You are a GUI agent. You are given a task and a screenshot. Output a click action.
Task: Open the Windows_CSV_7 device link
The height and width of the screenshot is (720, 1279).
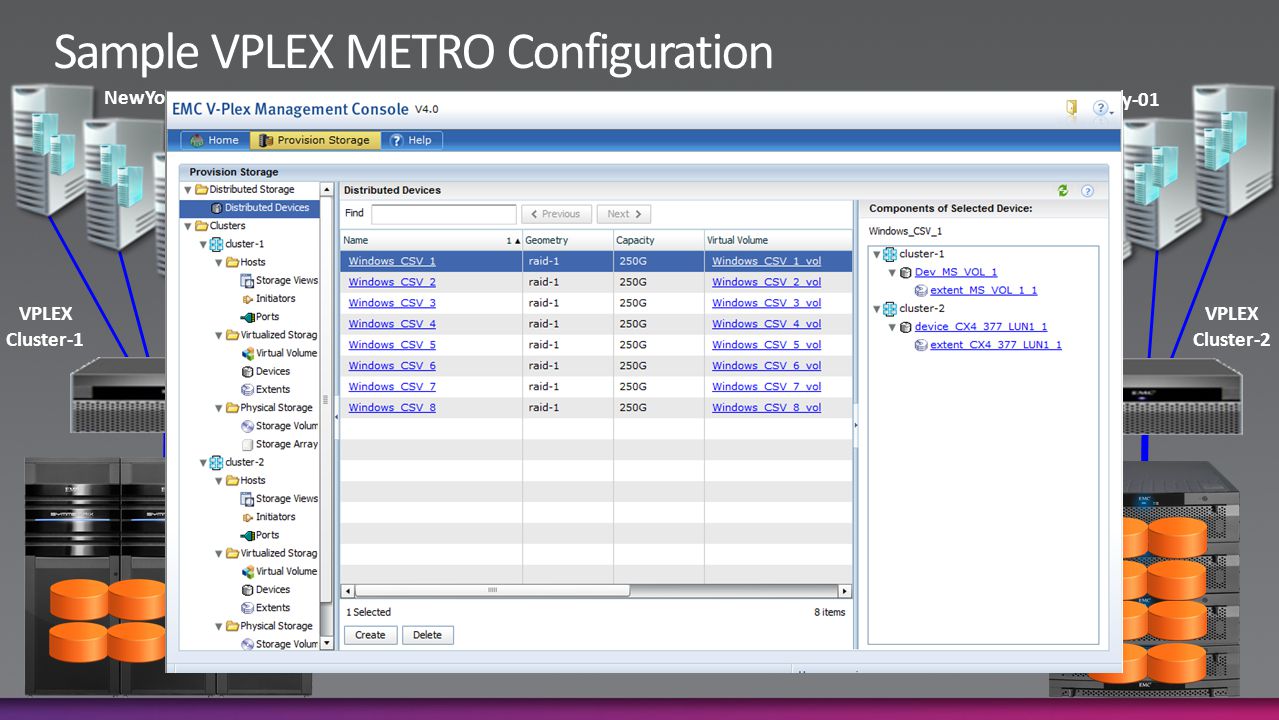[392, 387]
